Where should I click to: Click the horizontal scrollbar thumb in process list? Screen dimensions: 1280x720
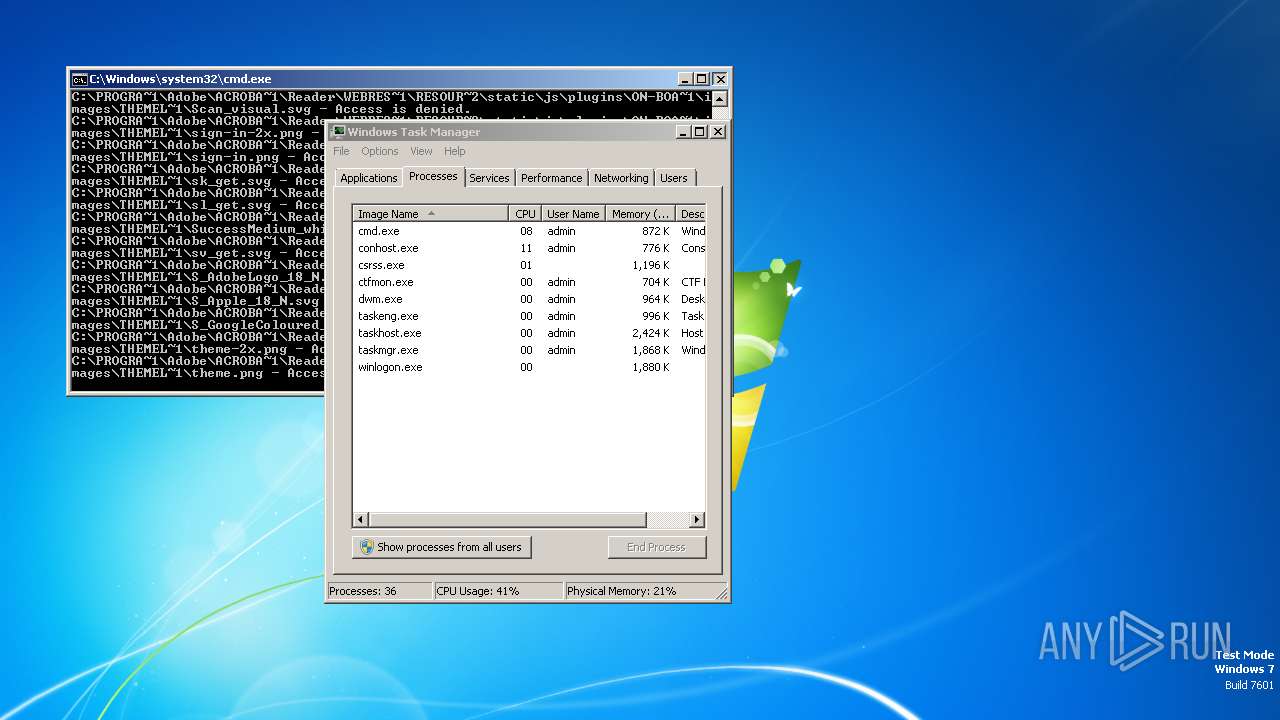[507, 520]
